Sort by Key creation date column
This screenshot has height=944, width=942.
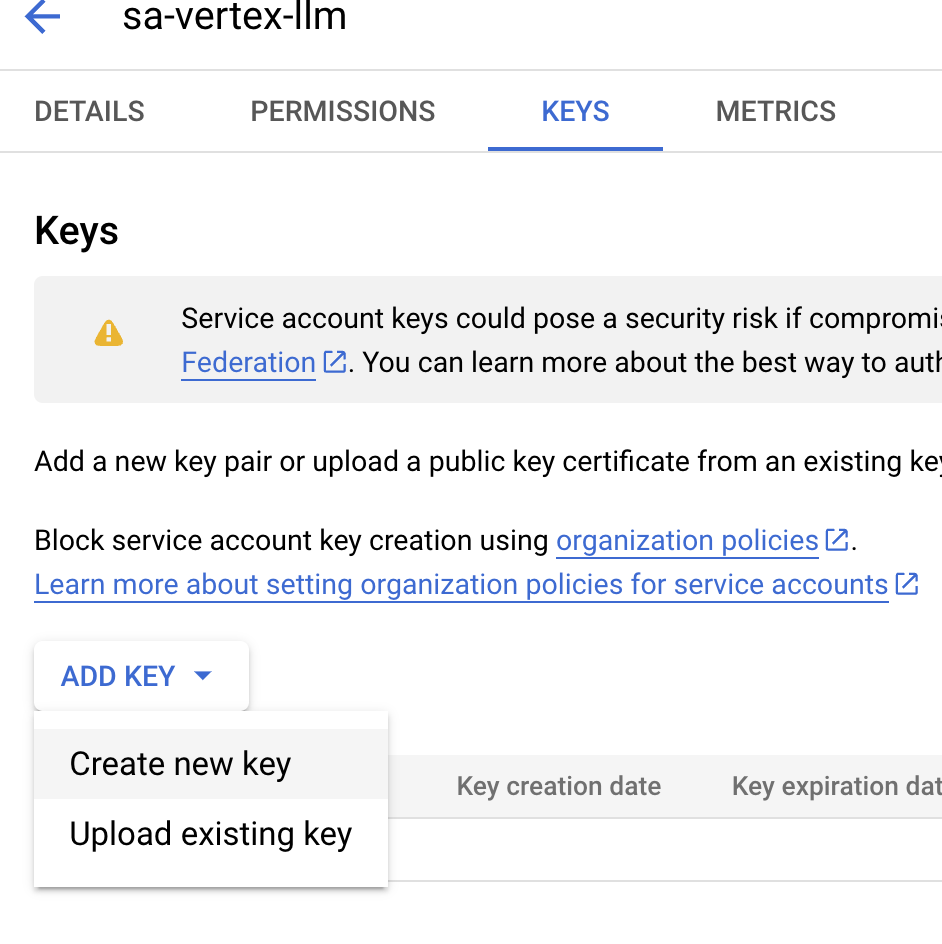pos(559,786)
